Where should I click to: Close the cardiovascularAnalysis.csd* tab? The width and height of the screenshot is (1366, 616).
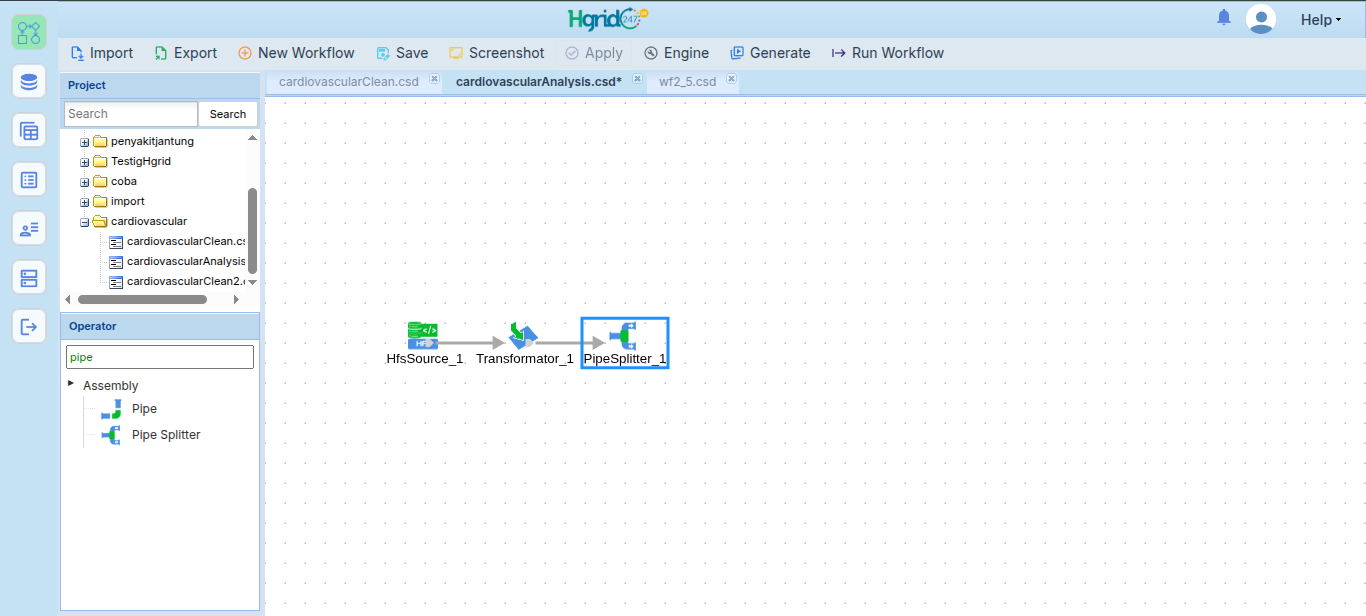click(x=637, y=79)
